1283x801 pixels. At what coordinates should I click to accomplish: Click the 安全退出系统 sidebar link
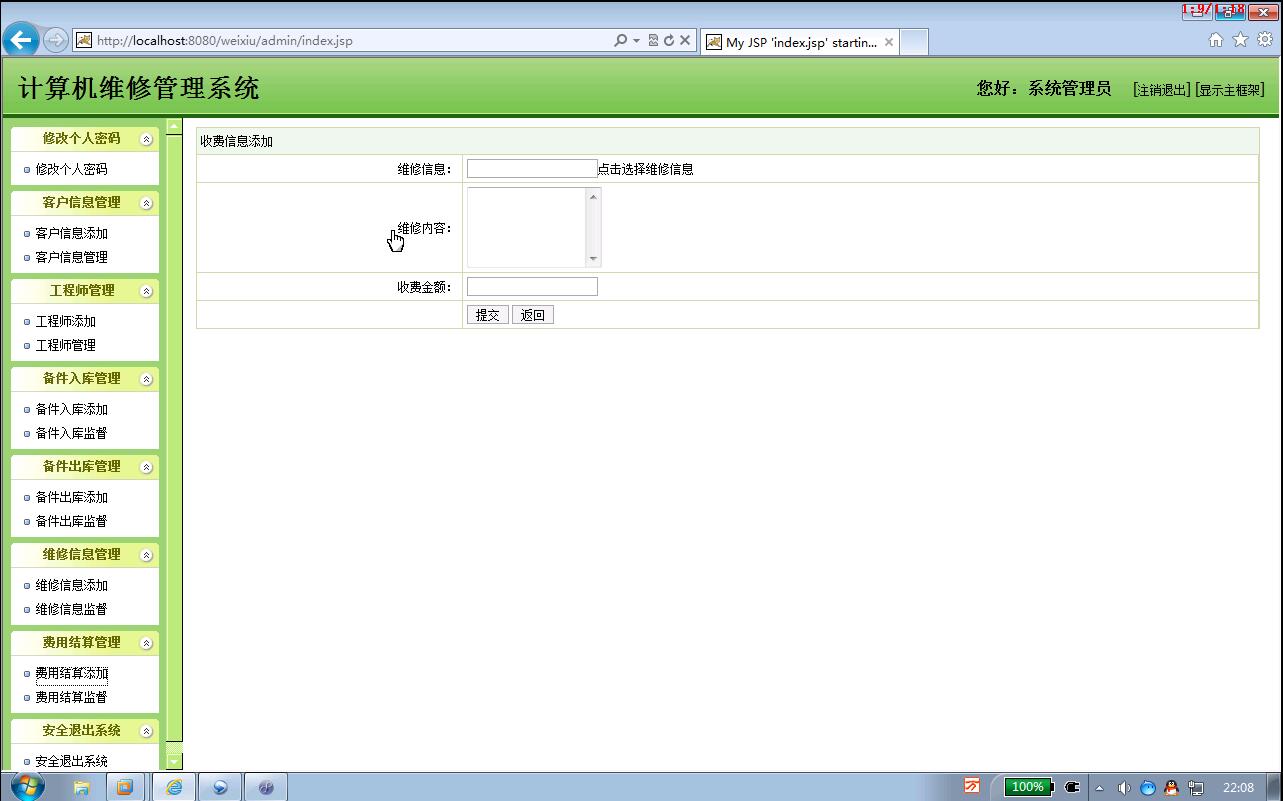(x=71, y=761)
